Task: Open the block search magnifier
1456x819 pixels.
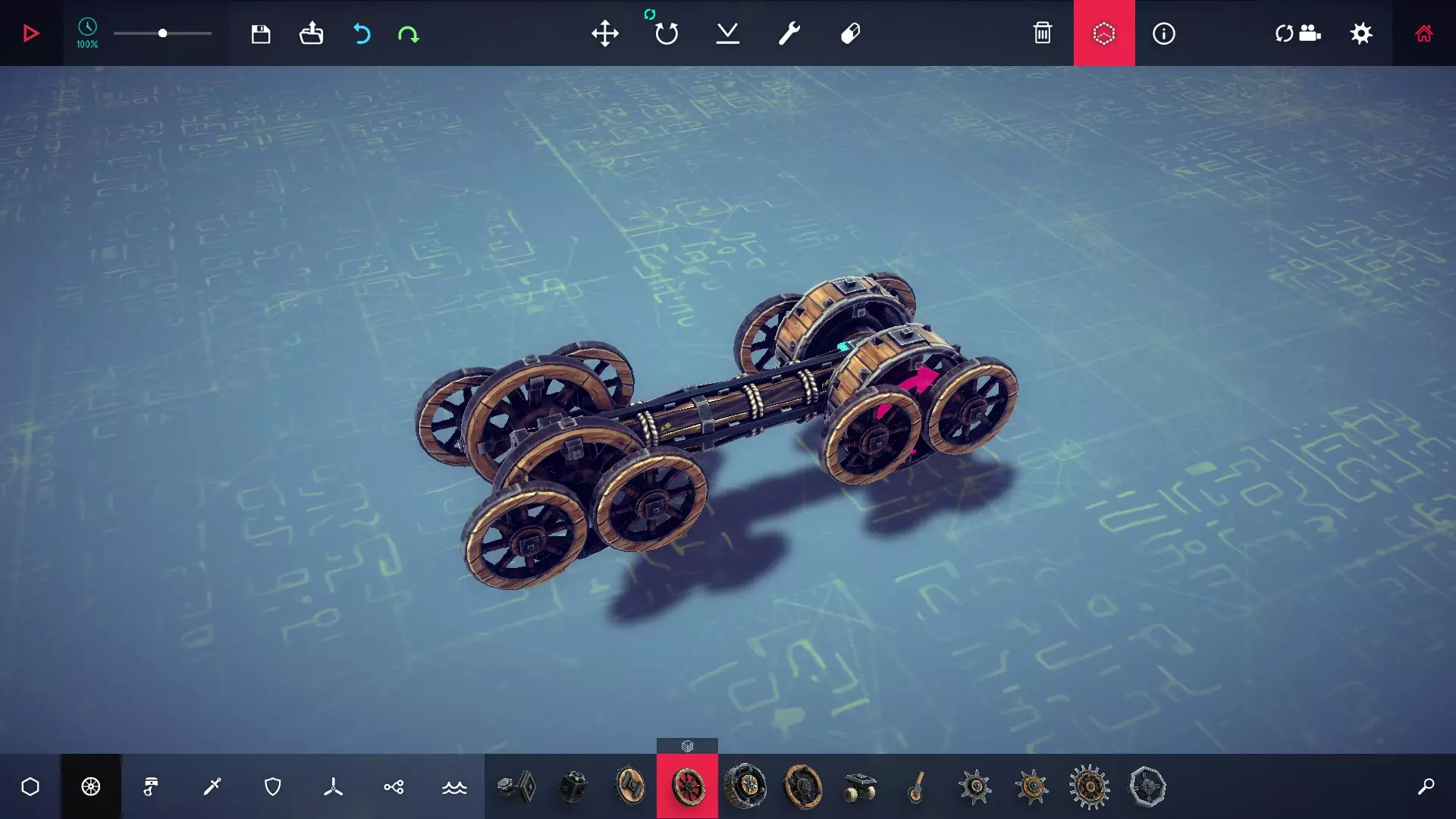Action: click(1426, 786)
